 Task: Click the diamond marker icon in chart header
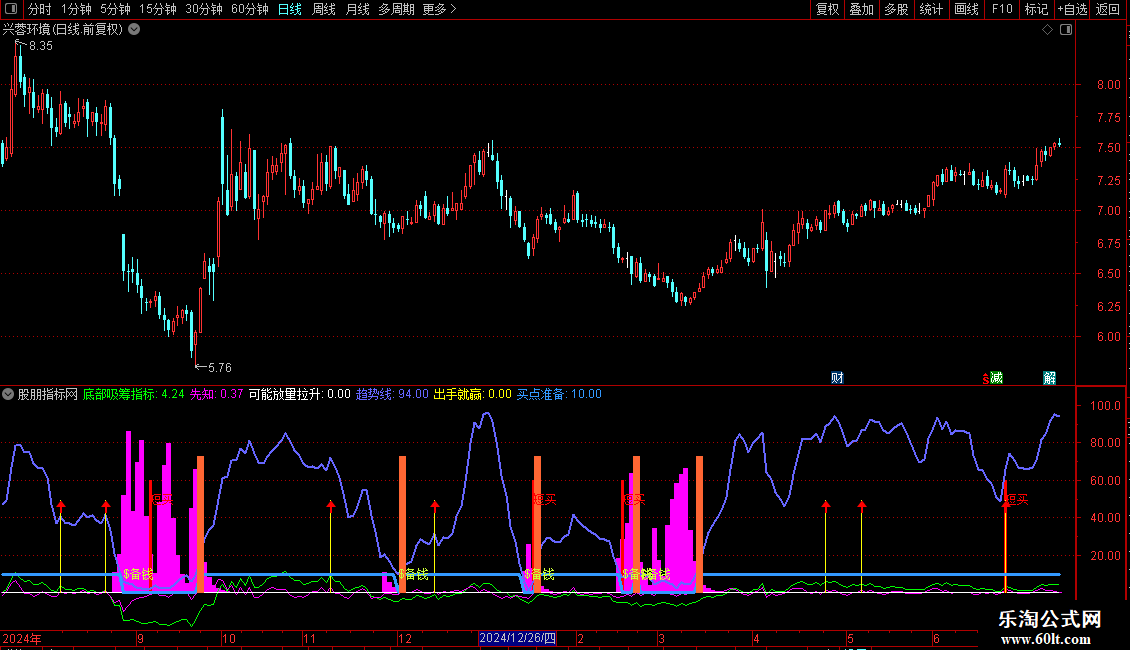[x=1047, y=30]
